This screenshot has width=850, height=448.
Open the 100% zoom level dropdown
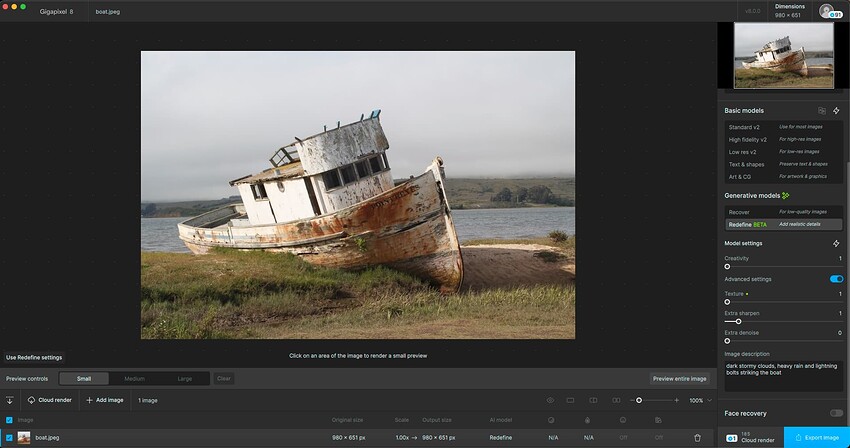pyautogui.click(x=700, y=400)
